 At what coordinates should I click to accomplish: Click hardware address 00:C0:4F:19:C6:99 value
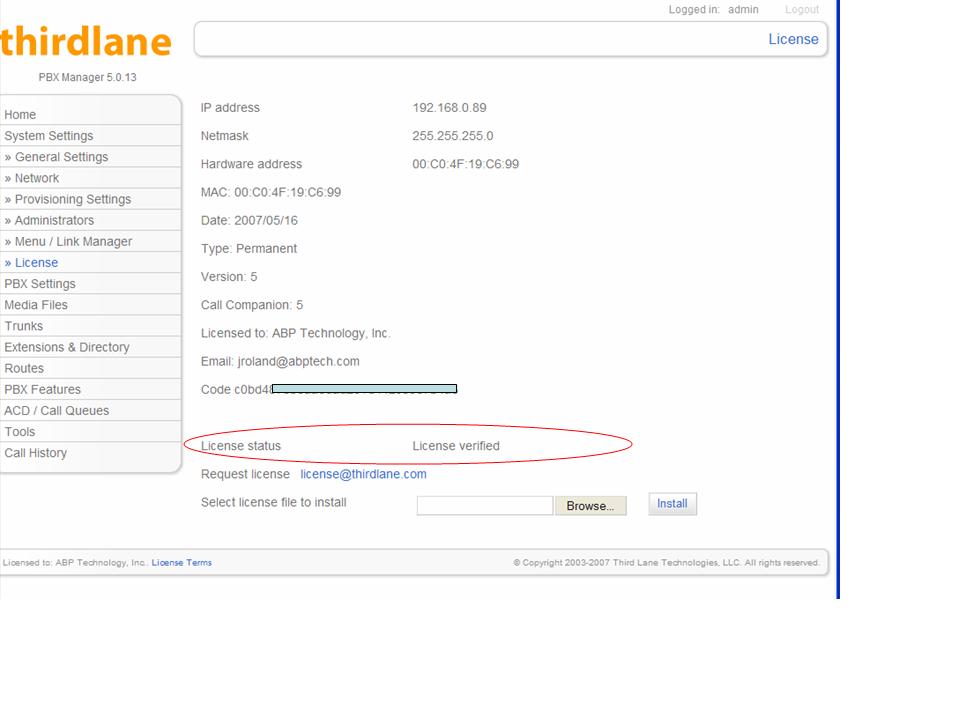(465, 164)
